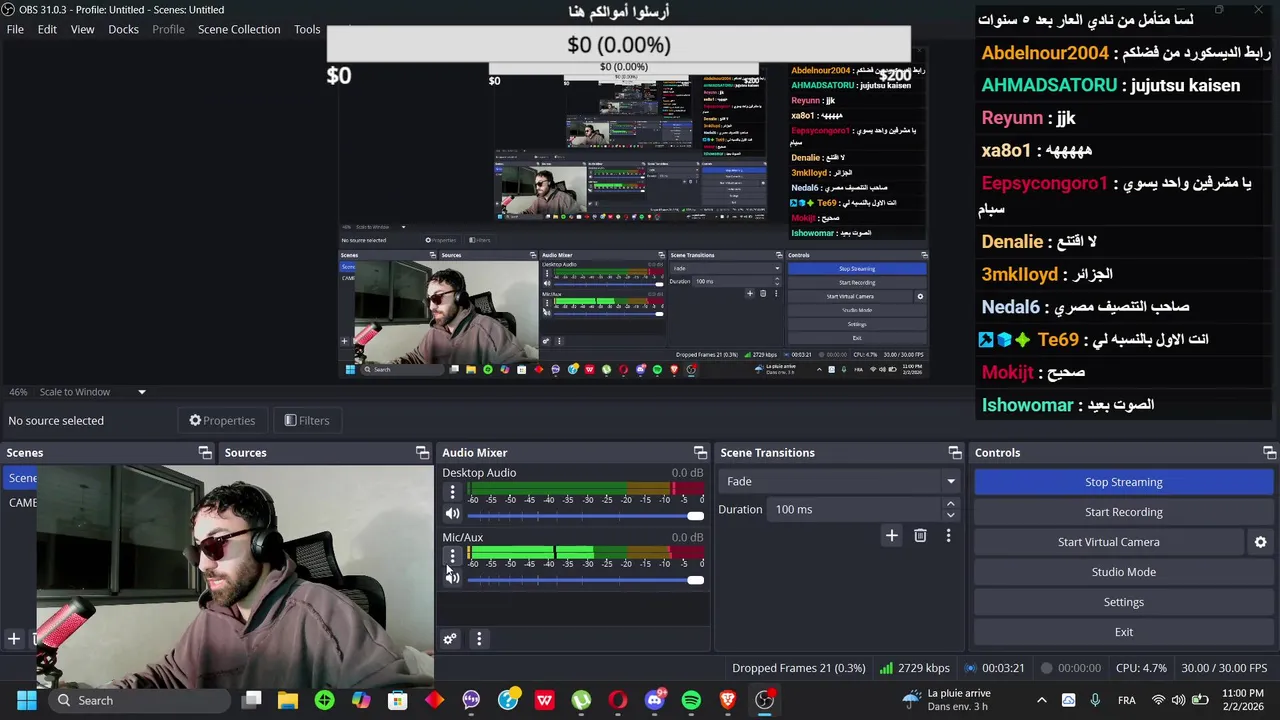Viewport: 1280px width, 720px height.
Task: Open the weather widget La pluie arrive
Action: (946, 700)
